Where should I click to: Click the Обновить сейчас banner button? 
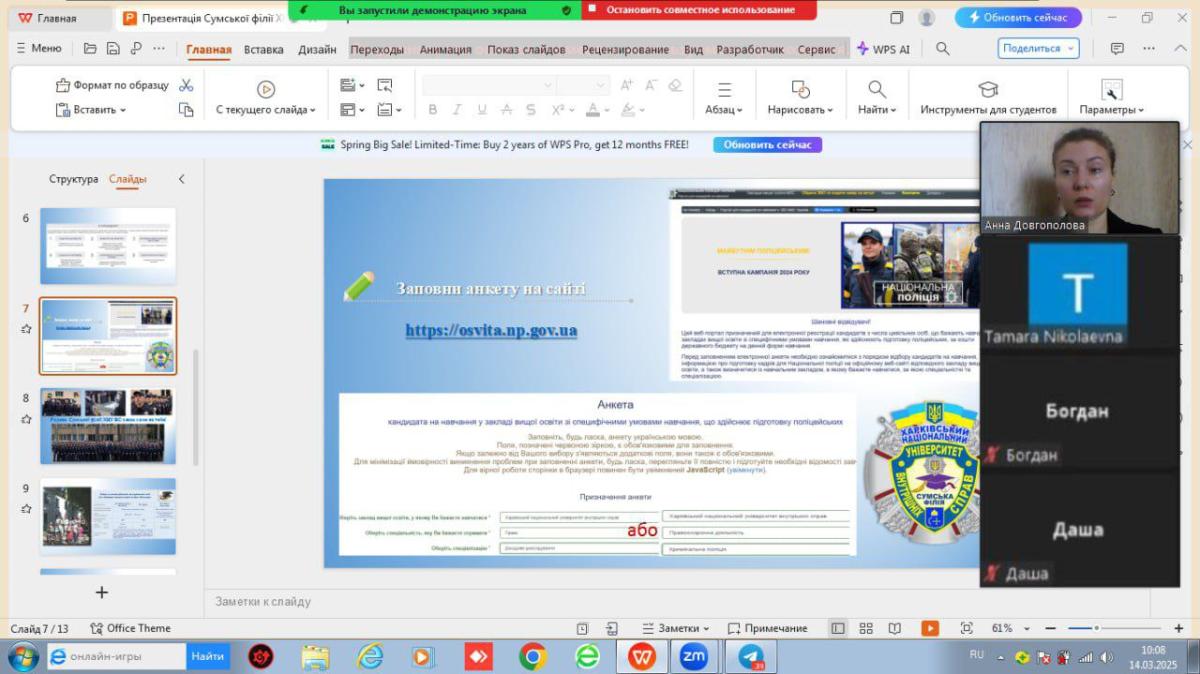click(767, 145)
